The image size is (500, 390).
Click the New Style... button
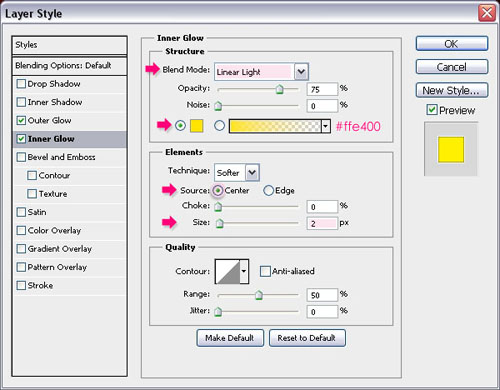[452, 90]
